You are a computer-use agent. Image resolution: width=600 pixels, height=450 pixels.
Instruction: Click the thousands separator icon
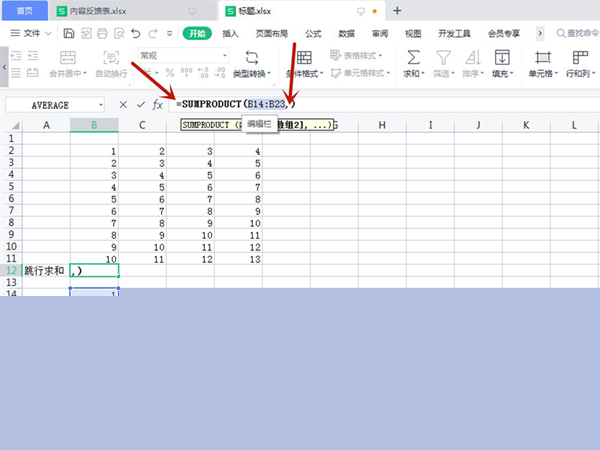coord(187,73)
